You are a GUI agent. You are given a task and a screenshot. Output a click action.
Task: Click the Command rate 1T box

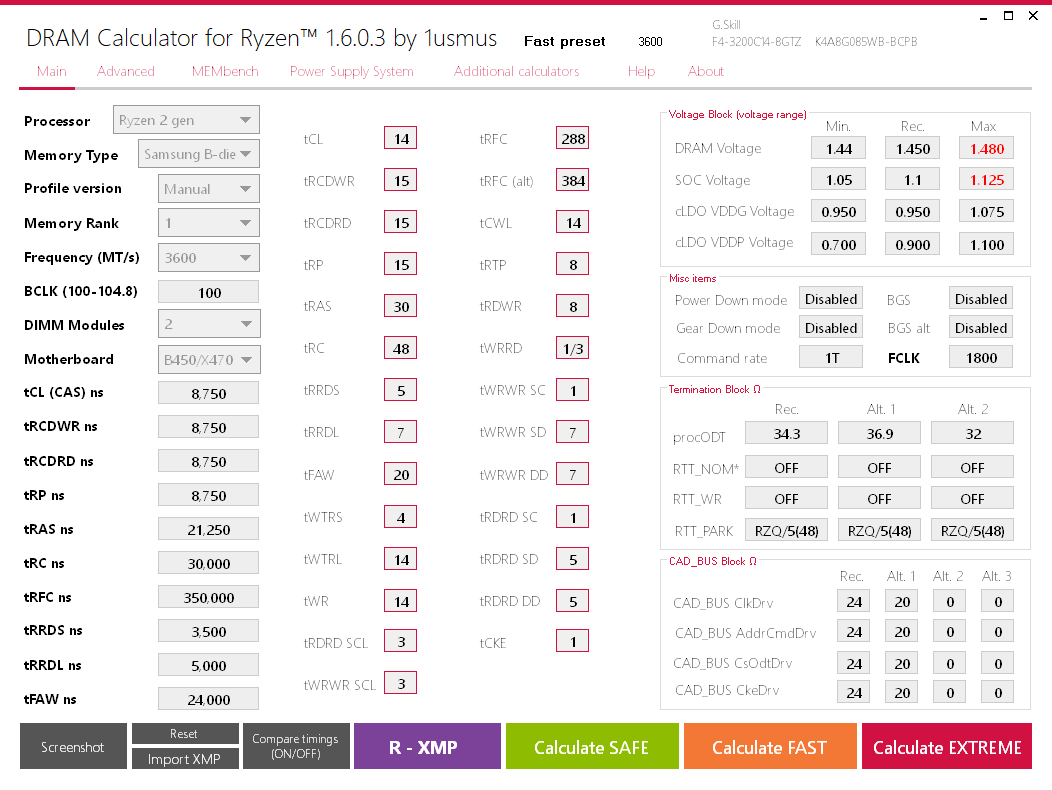click(x=831, y=357)
